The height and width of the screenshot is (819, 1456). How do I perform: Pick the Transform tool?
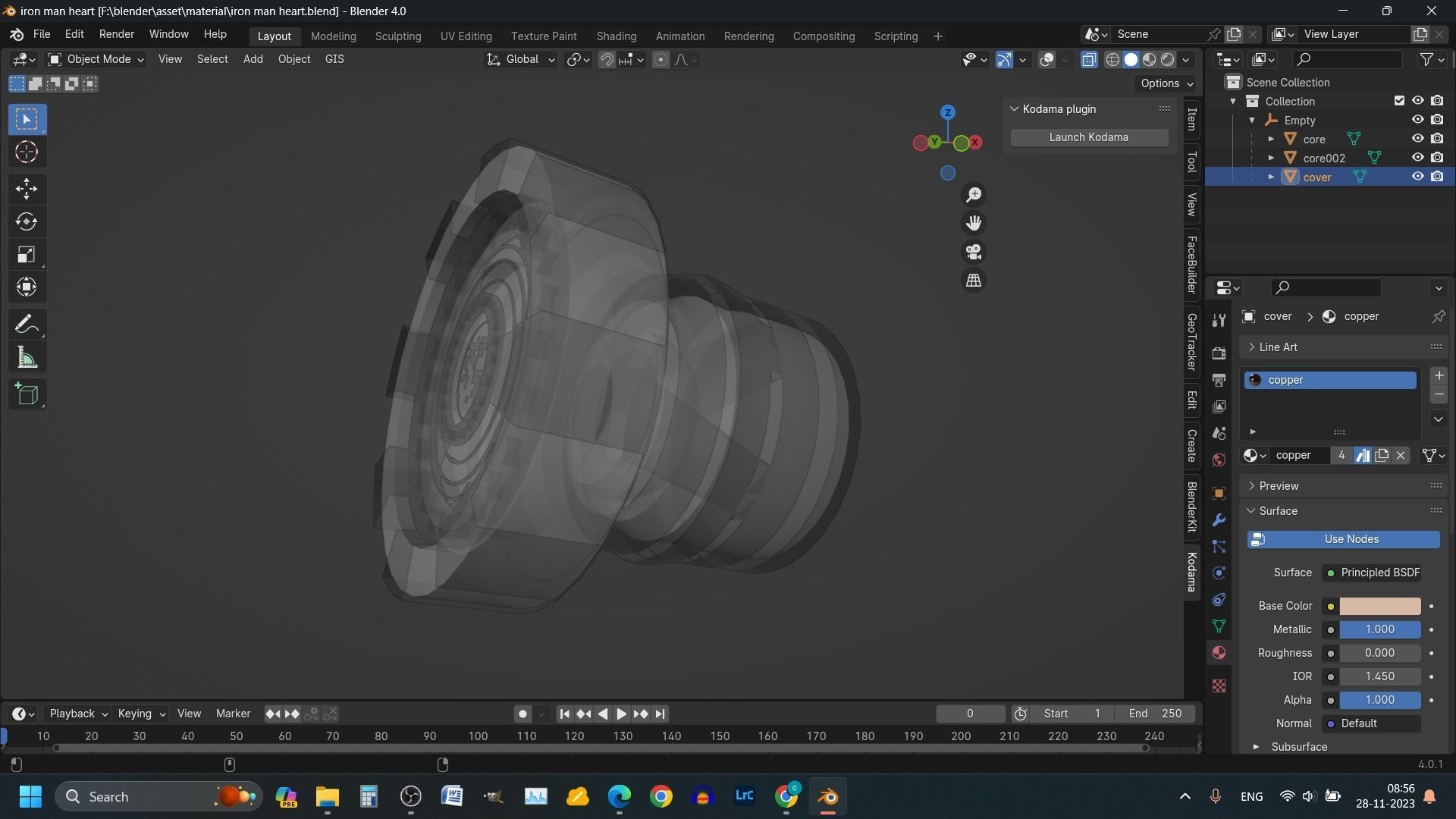27,287
